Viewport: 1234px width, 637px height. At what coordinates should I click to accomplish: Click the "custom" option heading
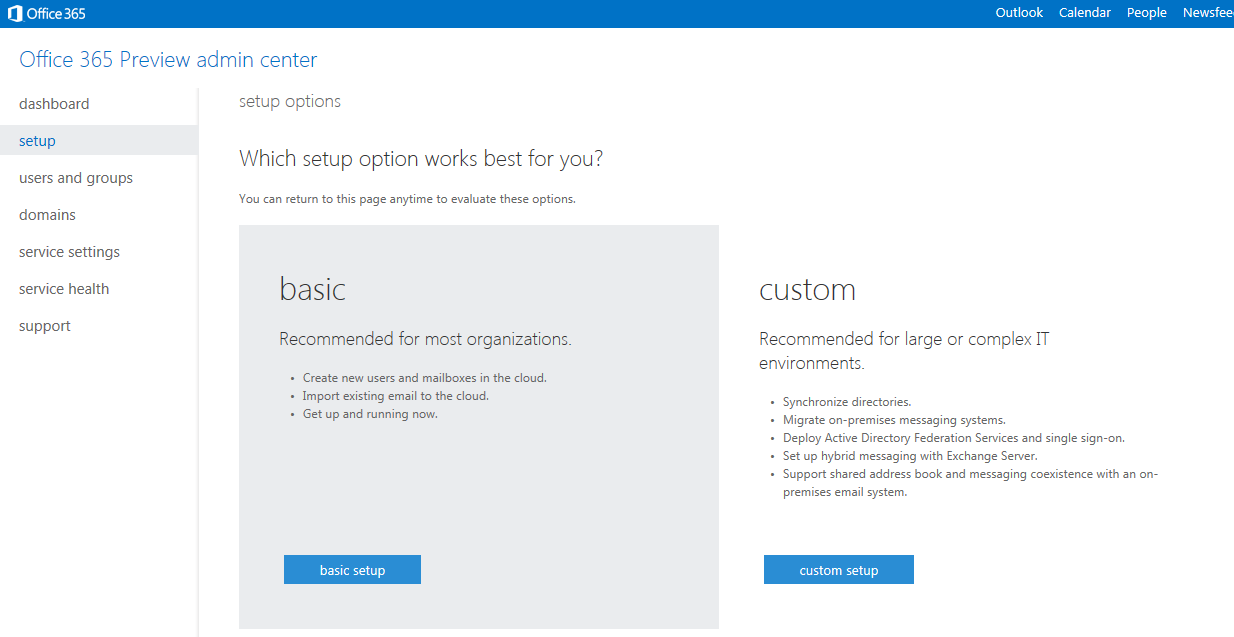(x=807, y=289)
